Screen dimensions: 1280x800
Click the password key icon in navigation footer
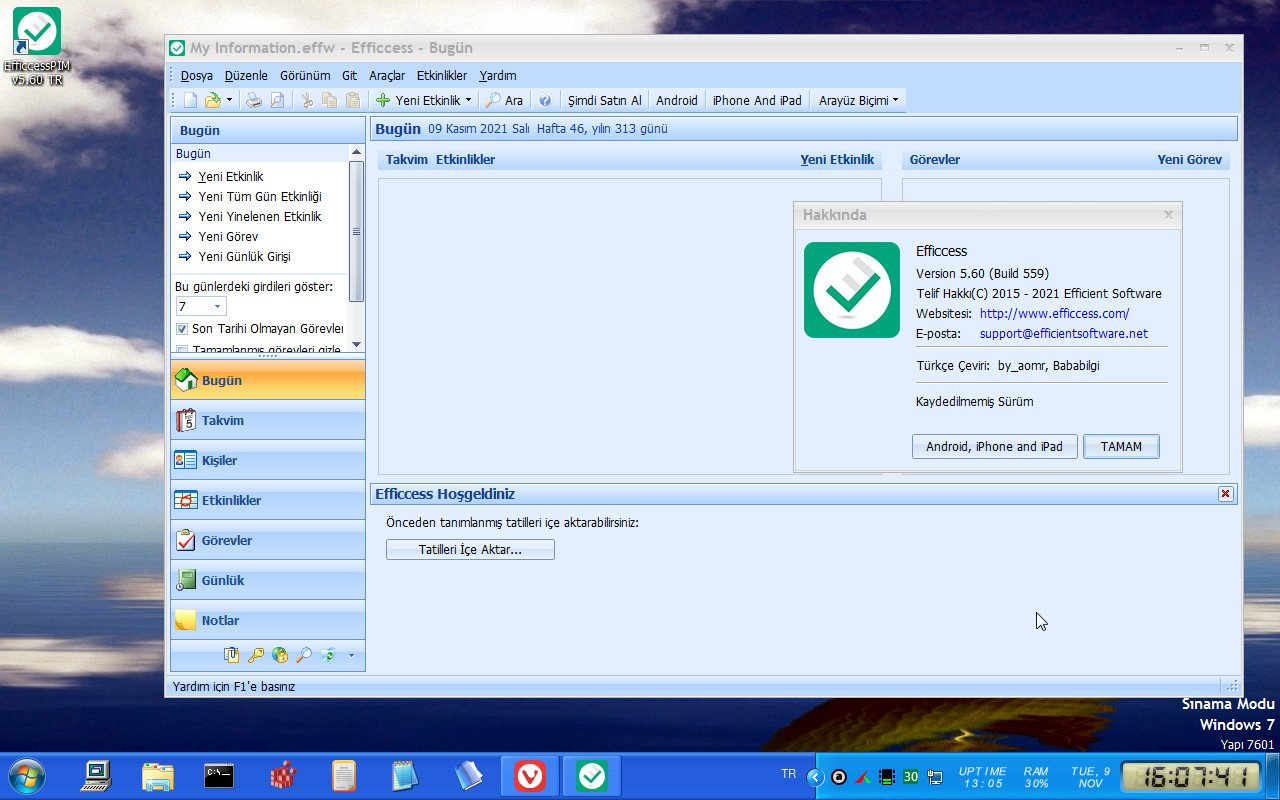pyautogui.click(x=256, y=655)
